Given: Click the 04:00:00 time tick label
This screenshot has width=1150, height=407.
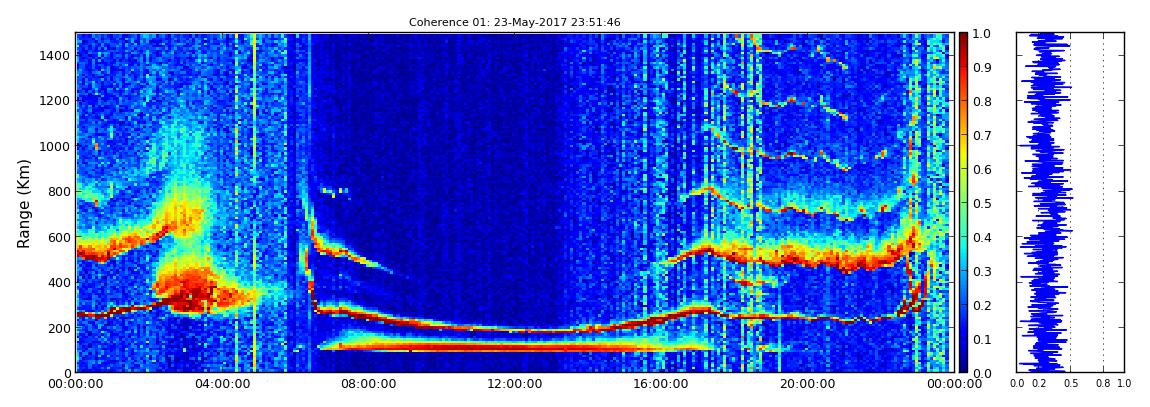Looking at the screenshot, I should (221, 384).
